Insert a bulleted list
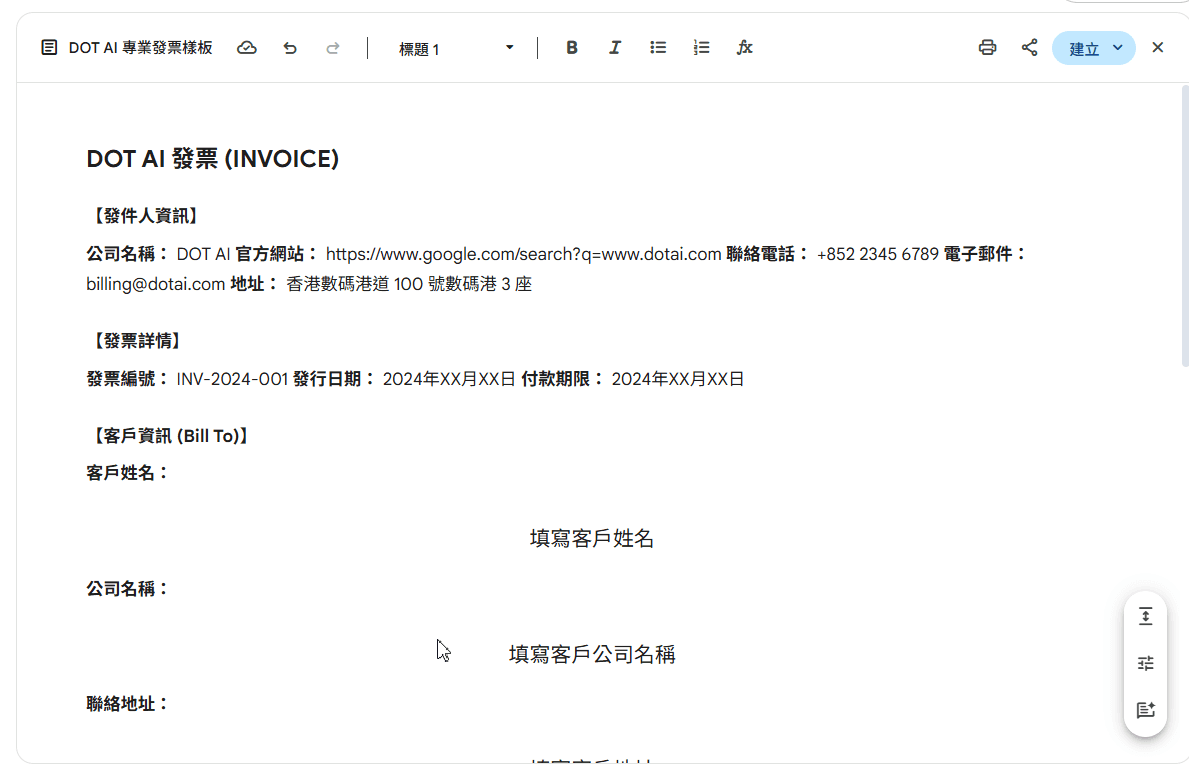Screen dimensions: 1189x775 (x=658, y=48)
